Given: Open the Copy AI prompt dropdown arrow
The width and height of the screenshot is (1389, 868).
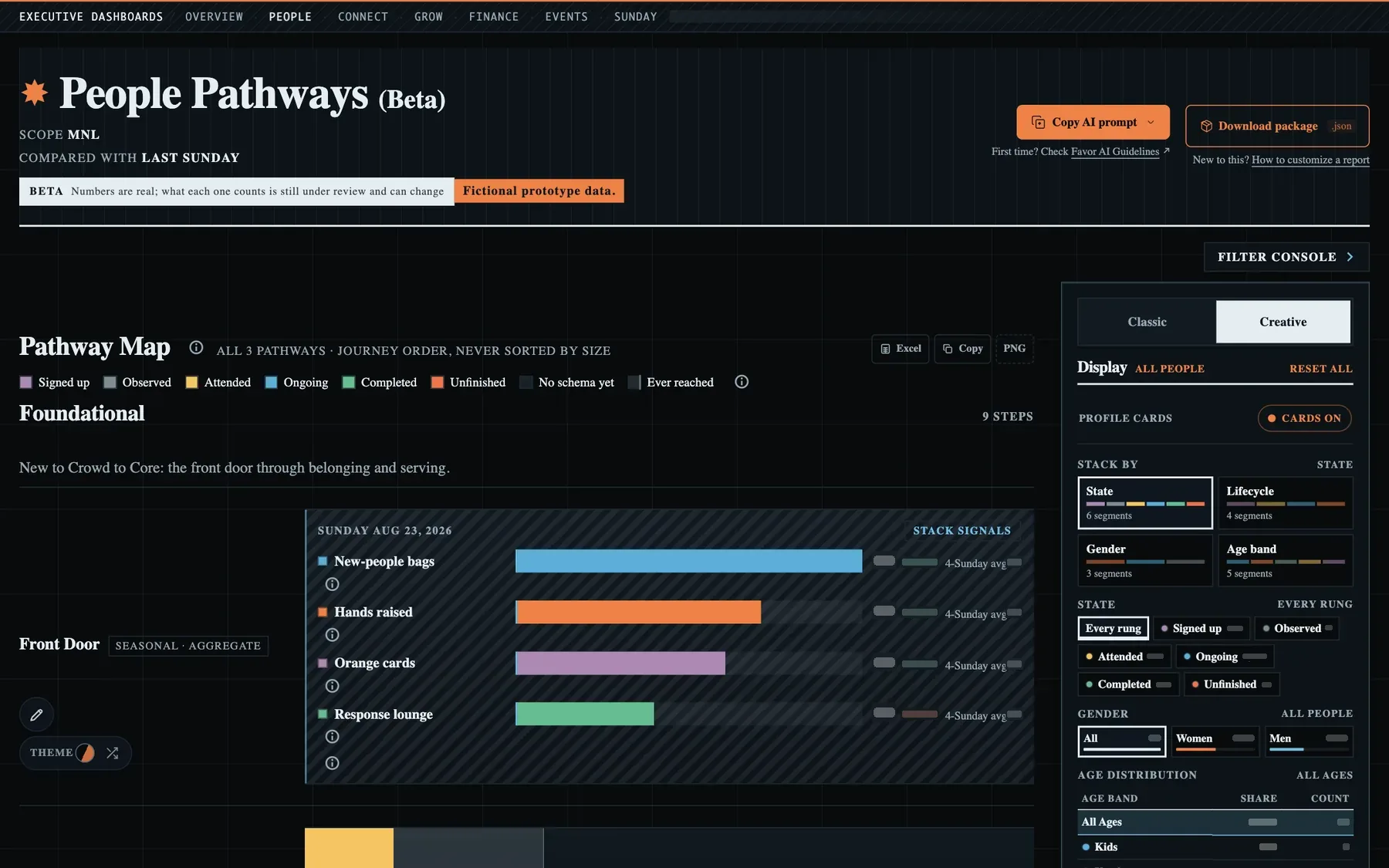Looking at the screenshot, I should click(x=1151, y=123).
